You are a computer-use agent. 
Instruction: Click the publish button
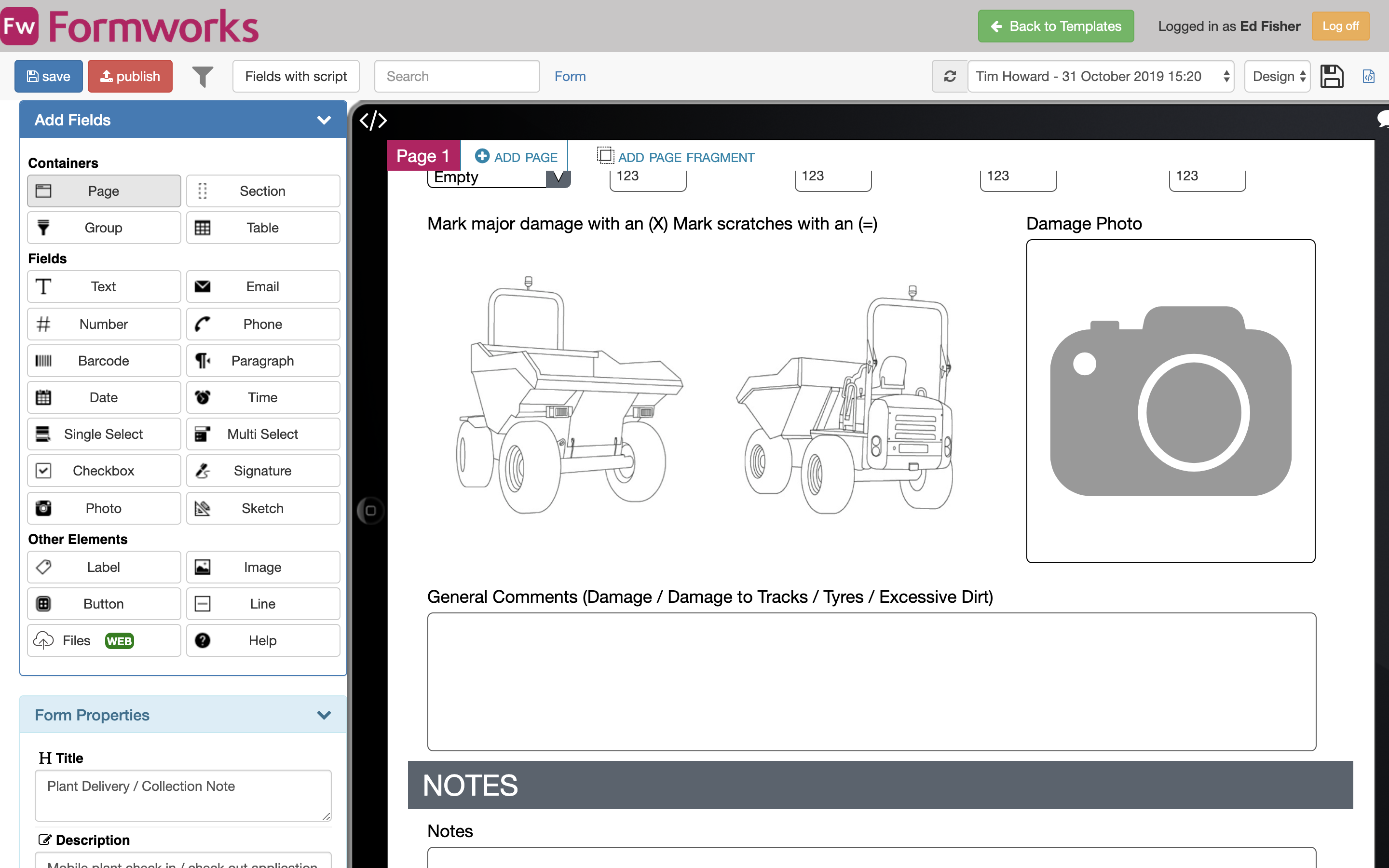tap(130, 76)
